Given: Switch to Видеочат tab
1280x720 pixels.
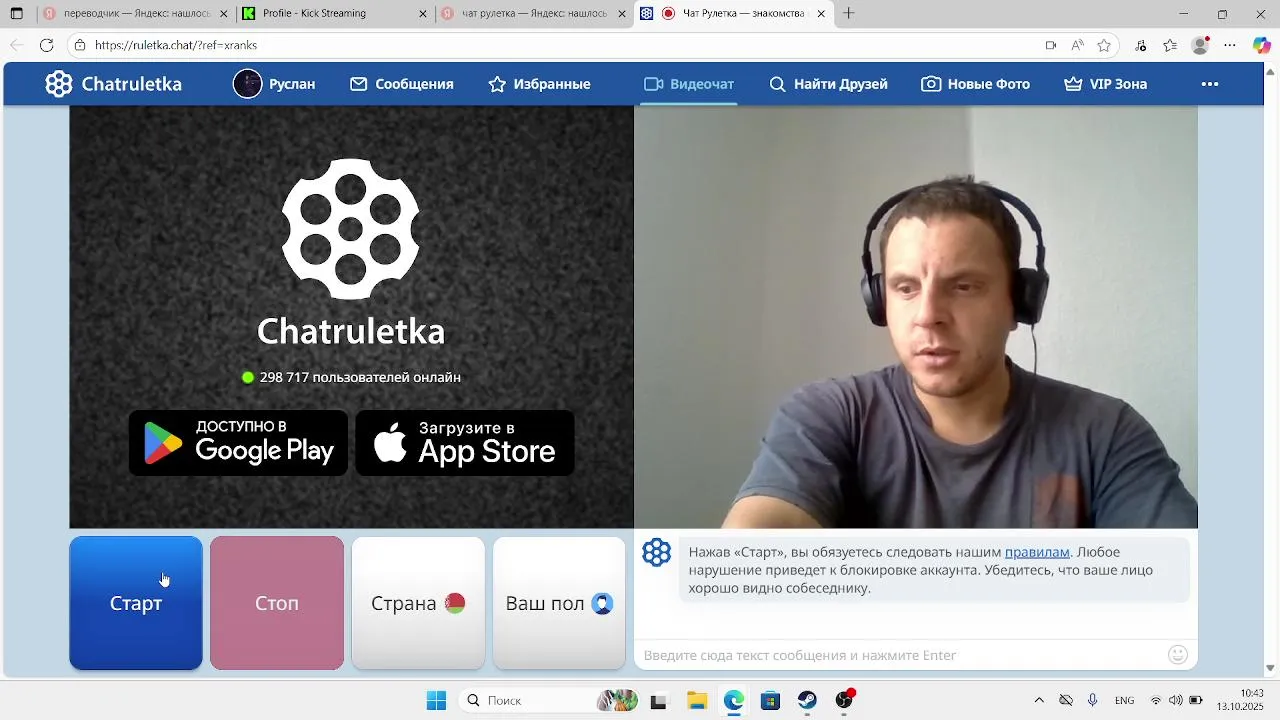Looking at the screenshot, I should click(689, 84).
